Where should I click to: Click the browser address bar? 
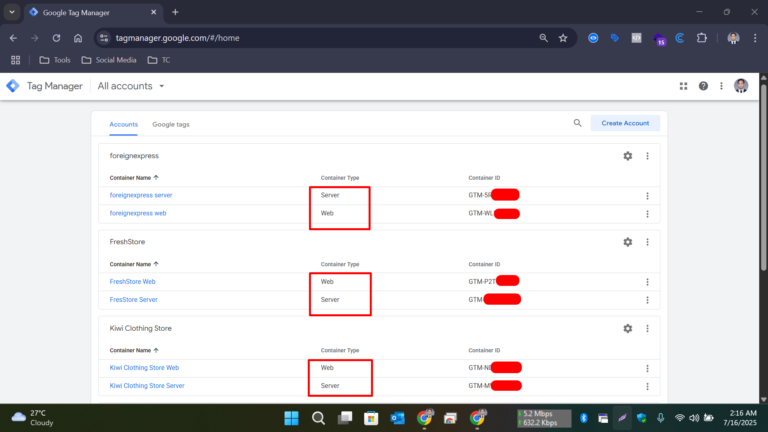pos(320,38)
